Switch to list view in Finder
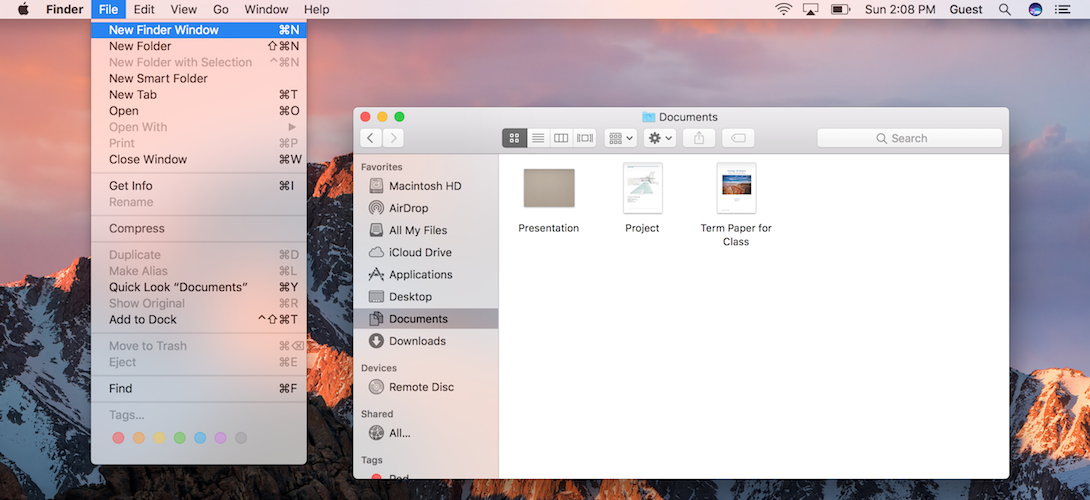Viewport: 1090px width, 500px height. click(x=537, y=138)
